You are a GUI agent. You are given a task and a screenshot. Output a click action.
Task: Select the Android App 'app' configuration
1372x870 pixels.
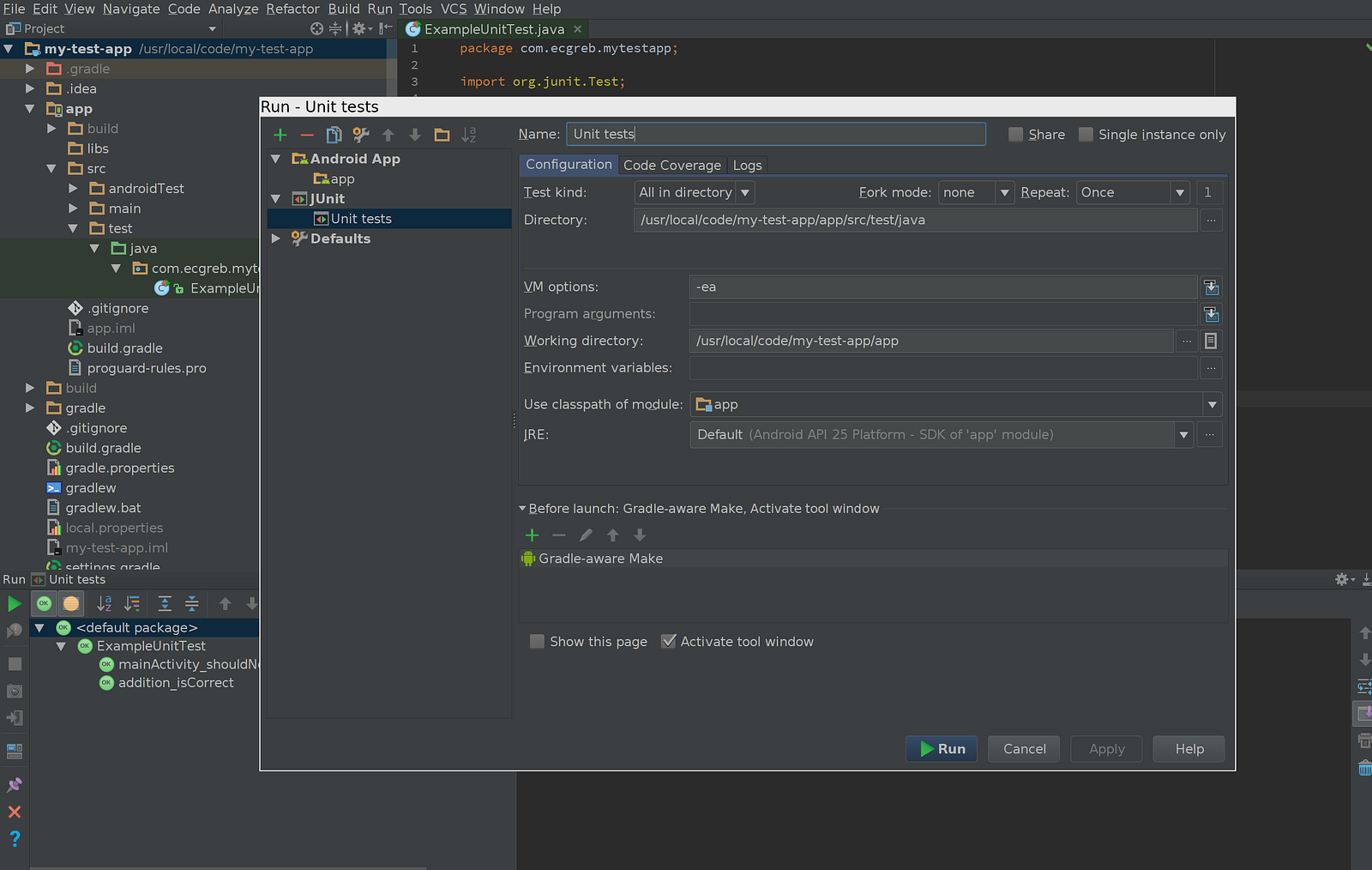click(x=342, y=179)
